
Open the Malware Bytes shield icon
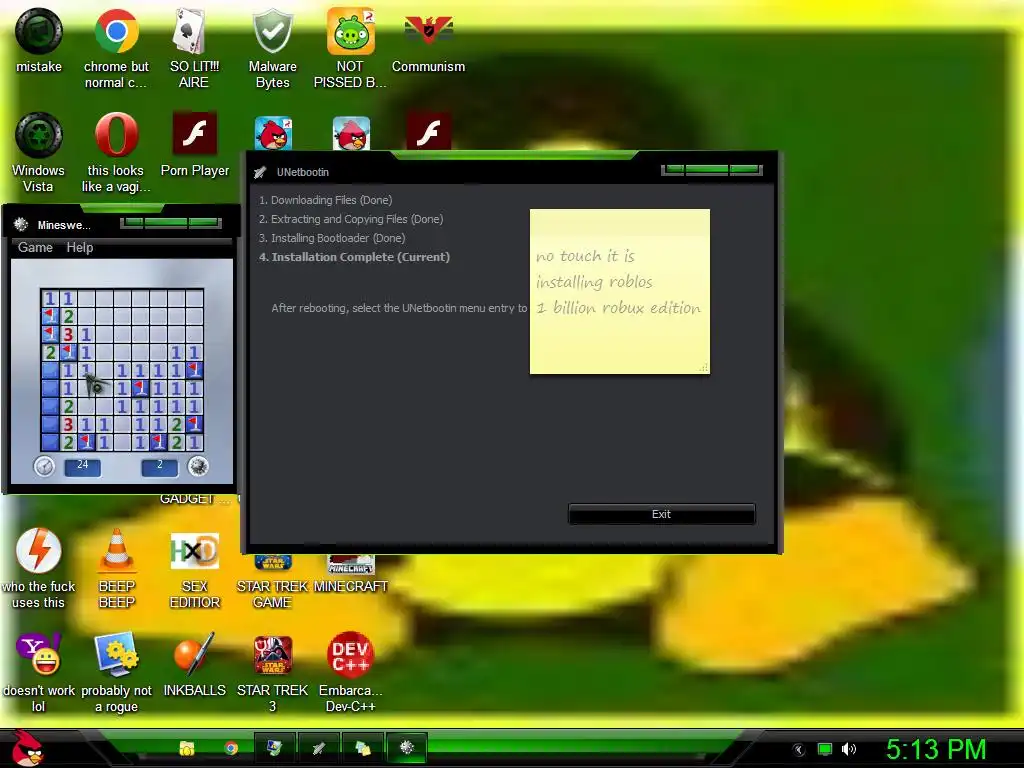click(x=272, y=31)
